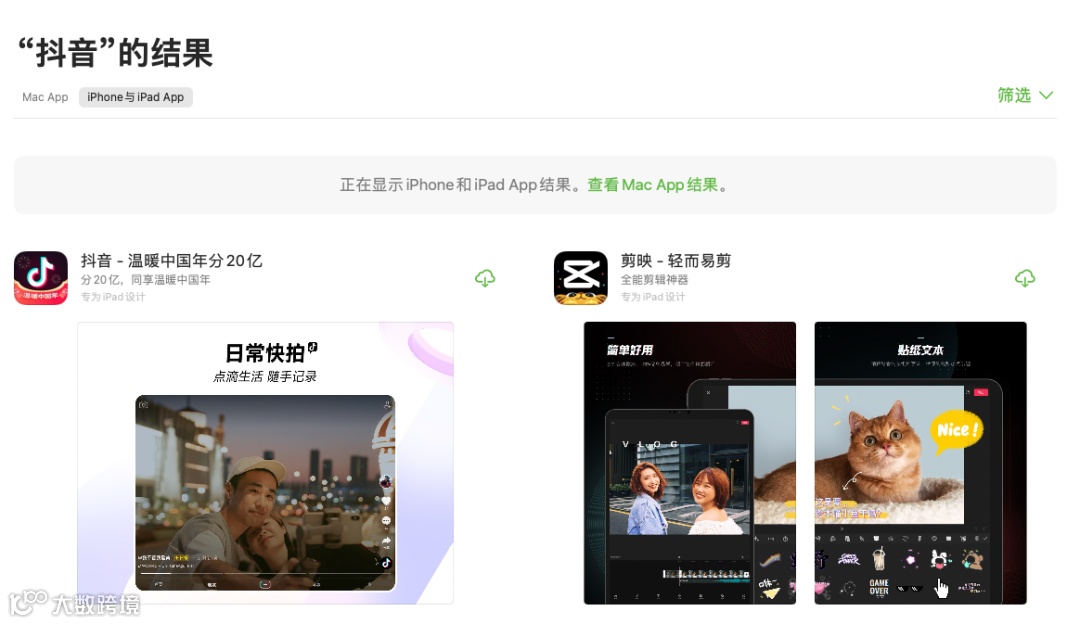Click the 专为 iPad 设计 label under 抖音
Screen dimensions: 1080x624
[113, 297]
